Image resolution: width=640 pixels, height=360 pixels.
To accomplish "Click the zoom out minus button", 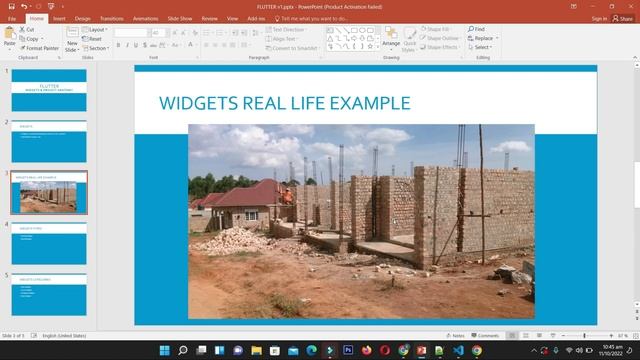I will coord(563,336).
